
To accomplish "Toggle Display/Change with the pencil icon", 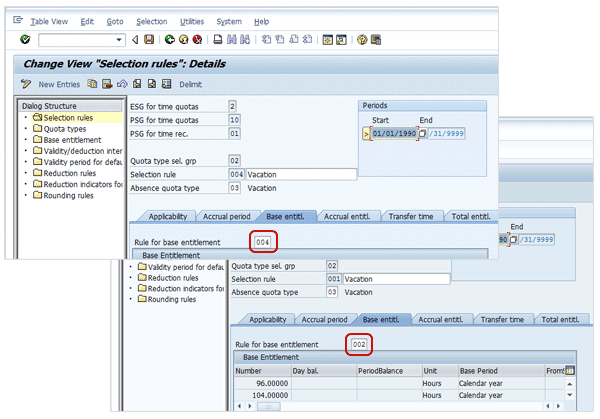I will click(26, 84).
